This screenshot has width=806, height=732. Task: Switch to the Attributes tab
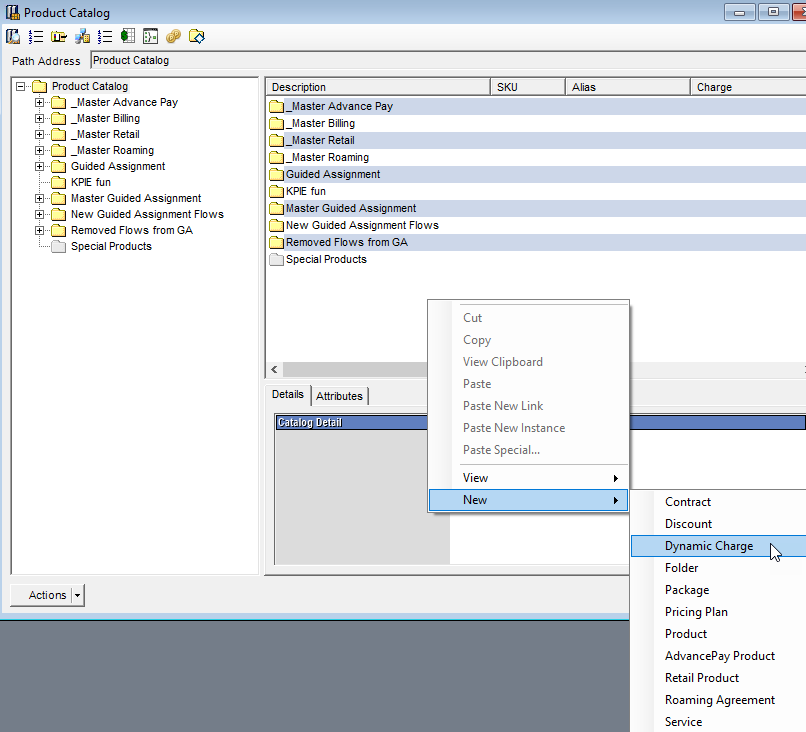[339, 395]
